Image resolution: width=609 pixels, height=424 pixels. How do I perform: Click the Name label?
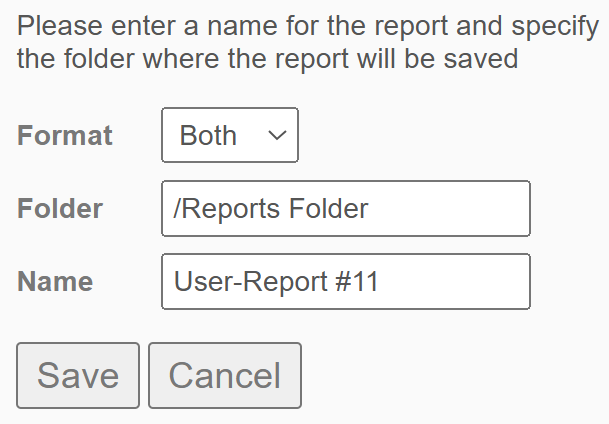55,281
